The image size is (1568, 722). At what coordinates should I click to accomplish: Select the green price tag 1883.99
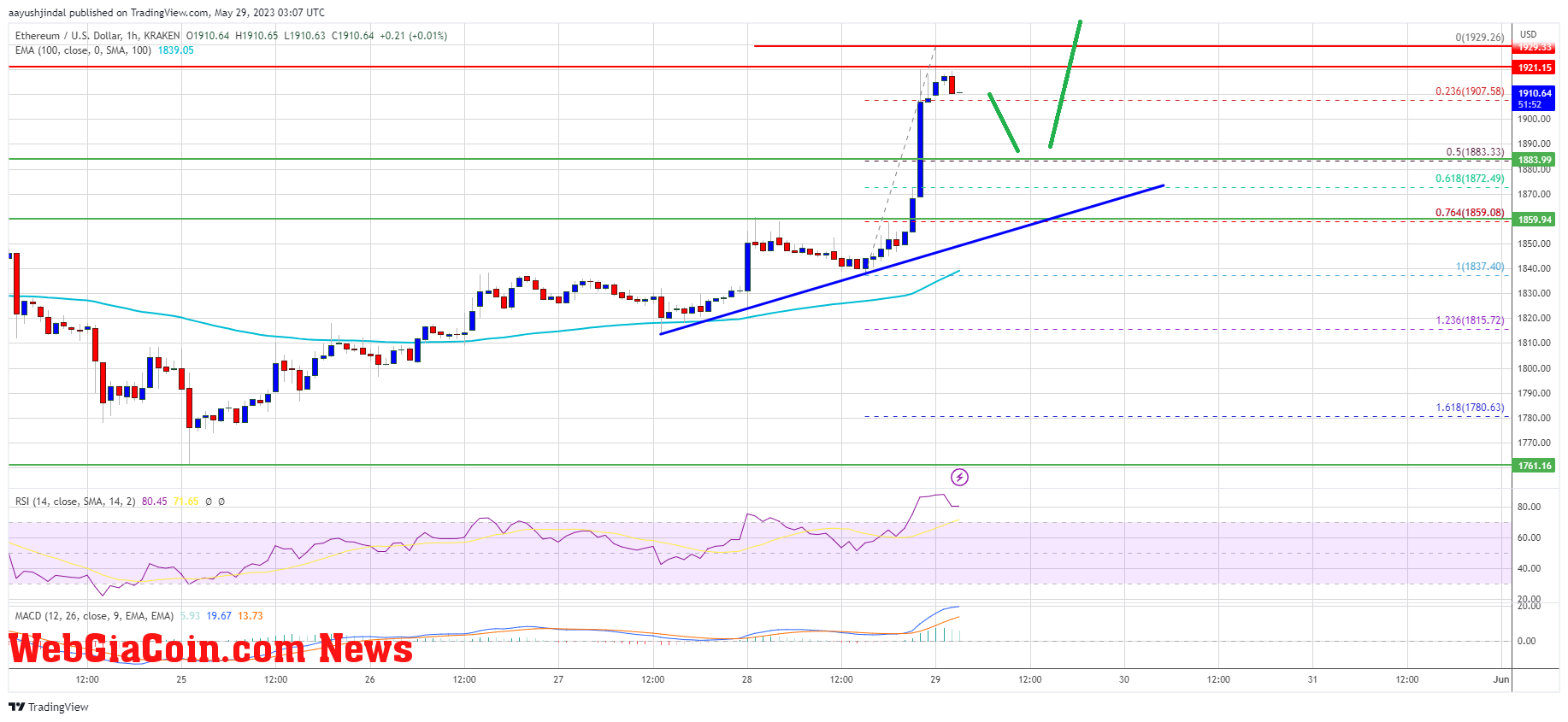tap(1535, 160)
